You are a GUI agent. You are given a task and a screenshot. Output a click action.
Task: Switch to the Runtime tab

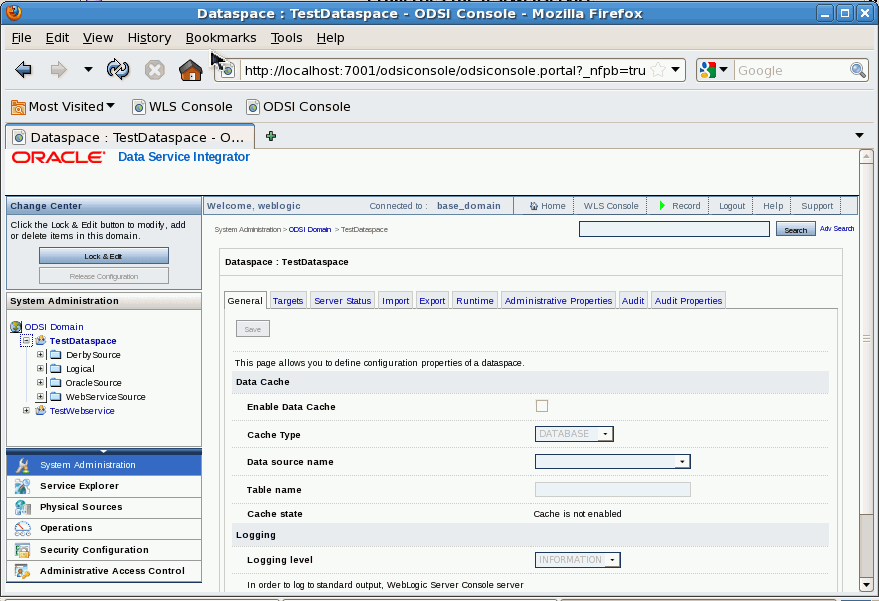(475, 300)
